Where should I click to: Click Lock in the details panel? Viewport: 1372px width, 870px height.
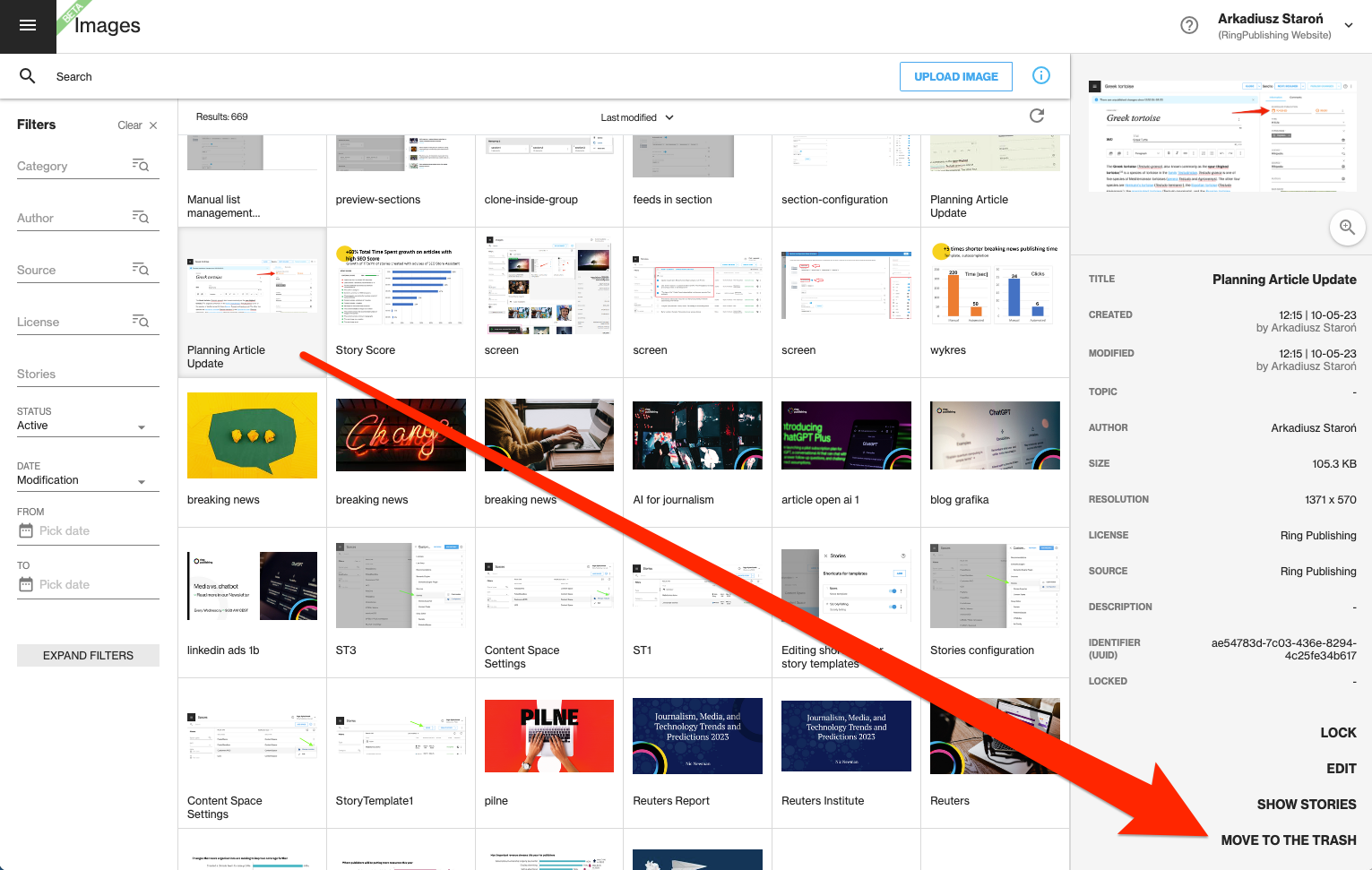1338,733
